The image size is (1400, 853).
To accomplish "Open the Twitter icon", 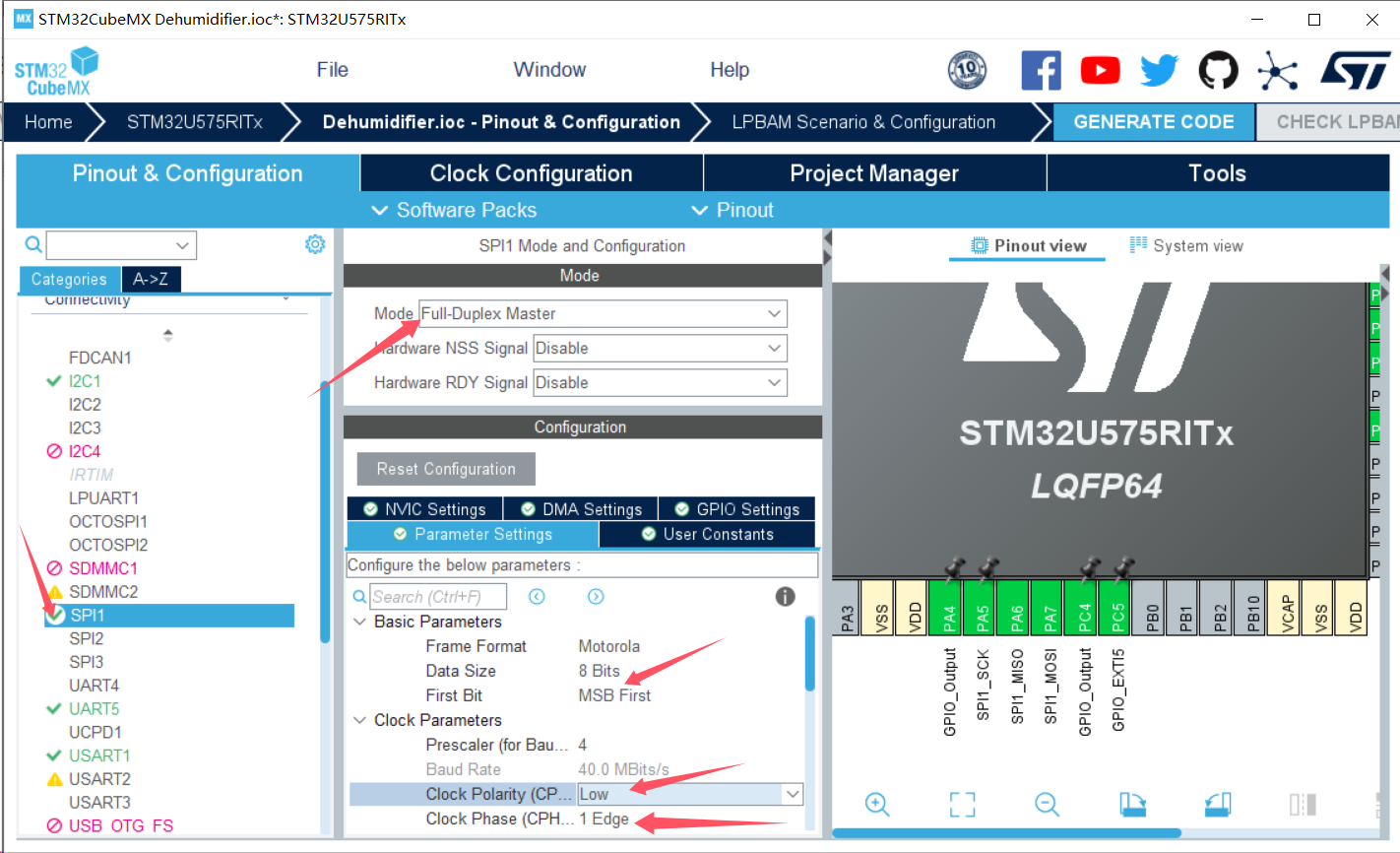I will tap(1159, 70).
